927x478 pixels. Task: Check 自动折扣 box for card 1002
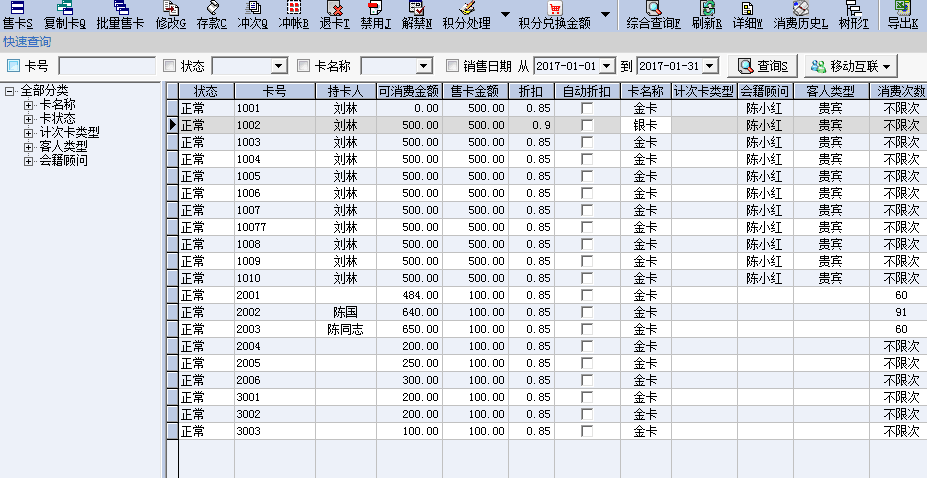[x=587, y=125]
